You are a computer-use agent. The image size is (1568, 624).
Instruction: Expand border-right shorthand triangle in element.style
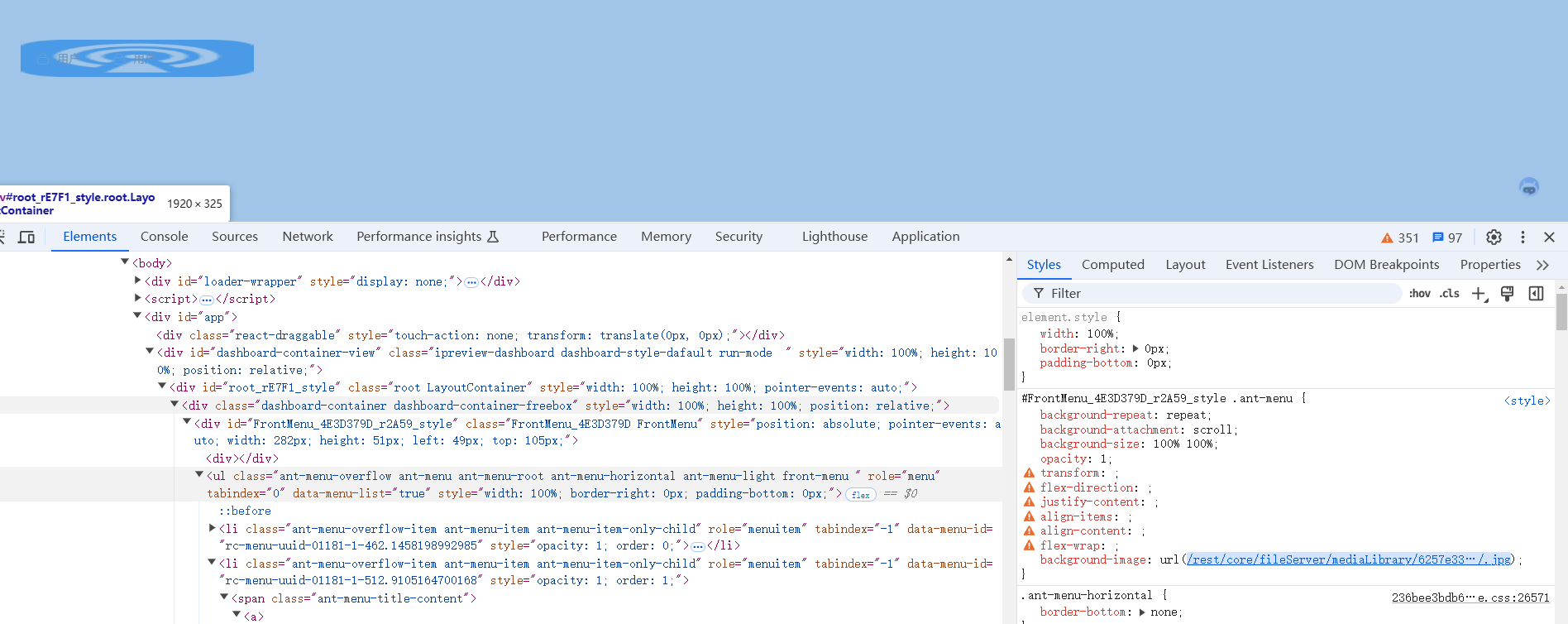coord(1135,348)
